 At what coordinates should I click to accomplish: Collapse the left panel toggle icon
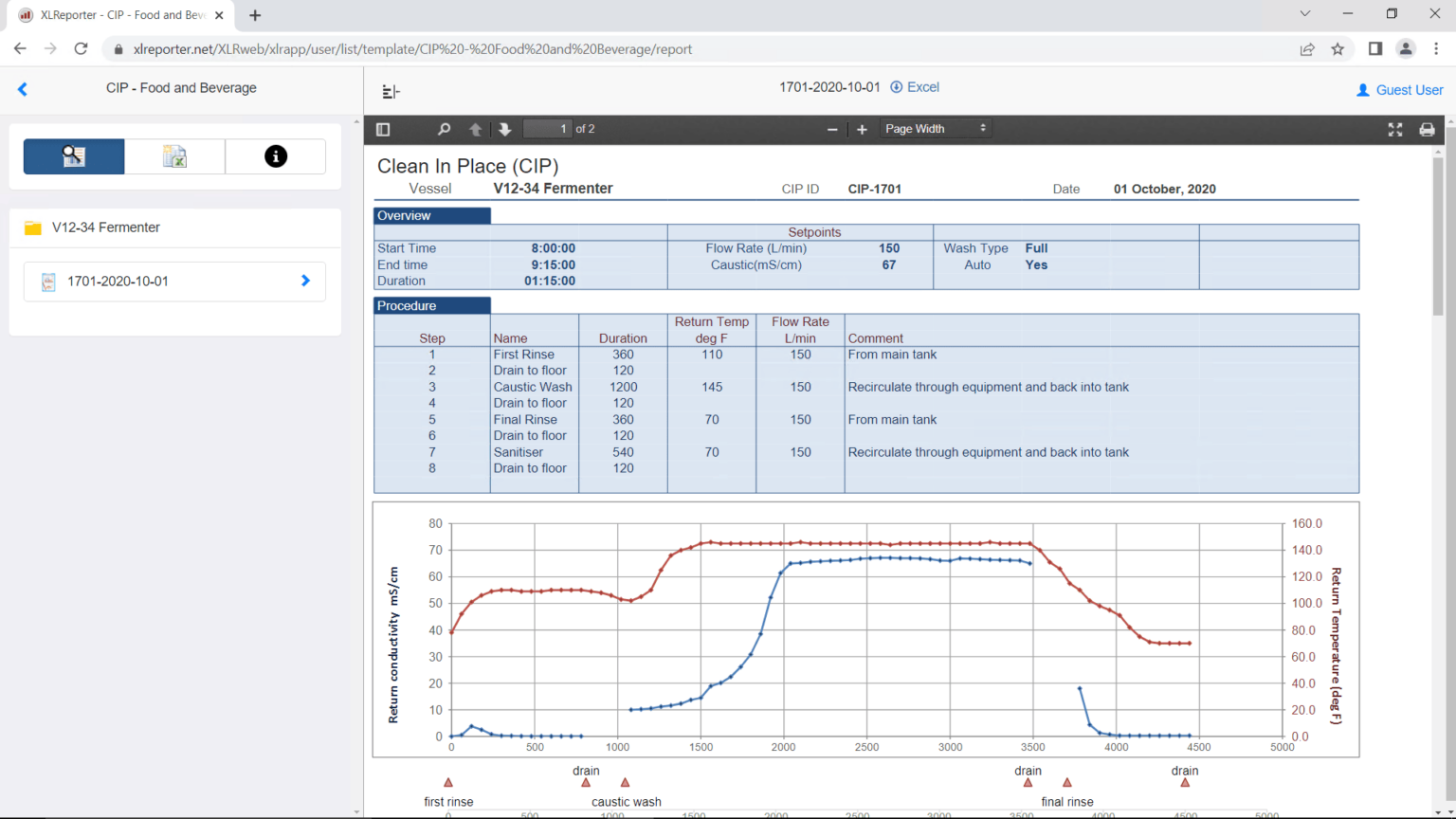(391, 92)
